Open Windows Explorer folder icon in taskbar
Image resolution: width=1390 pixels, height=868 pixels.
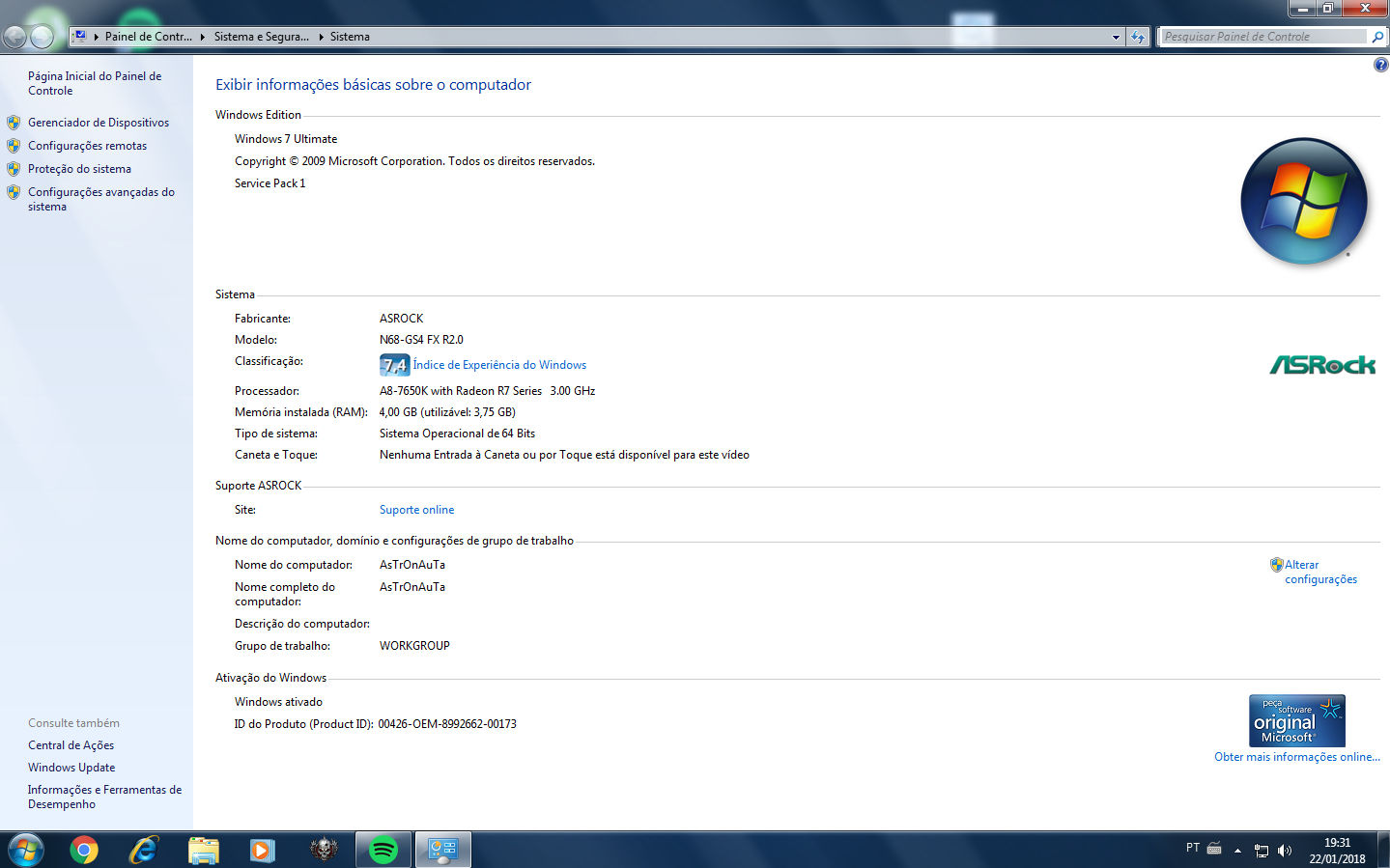(x=204, y=850)
